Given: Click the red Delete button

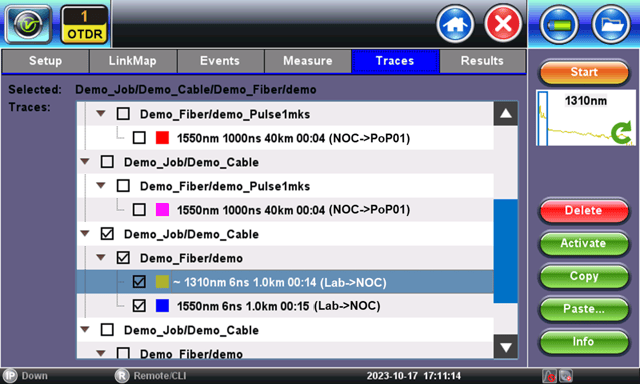Looking at the screenshot, I should coord(584,211).
